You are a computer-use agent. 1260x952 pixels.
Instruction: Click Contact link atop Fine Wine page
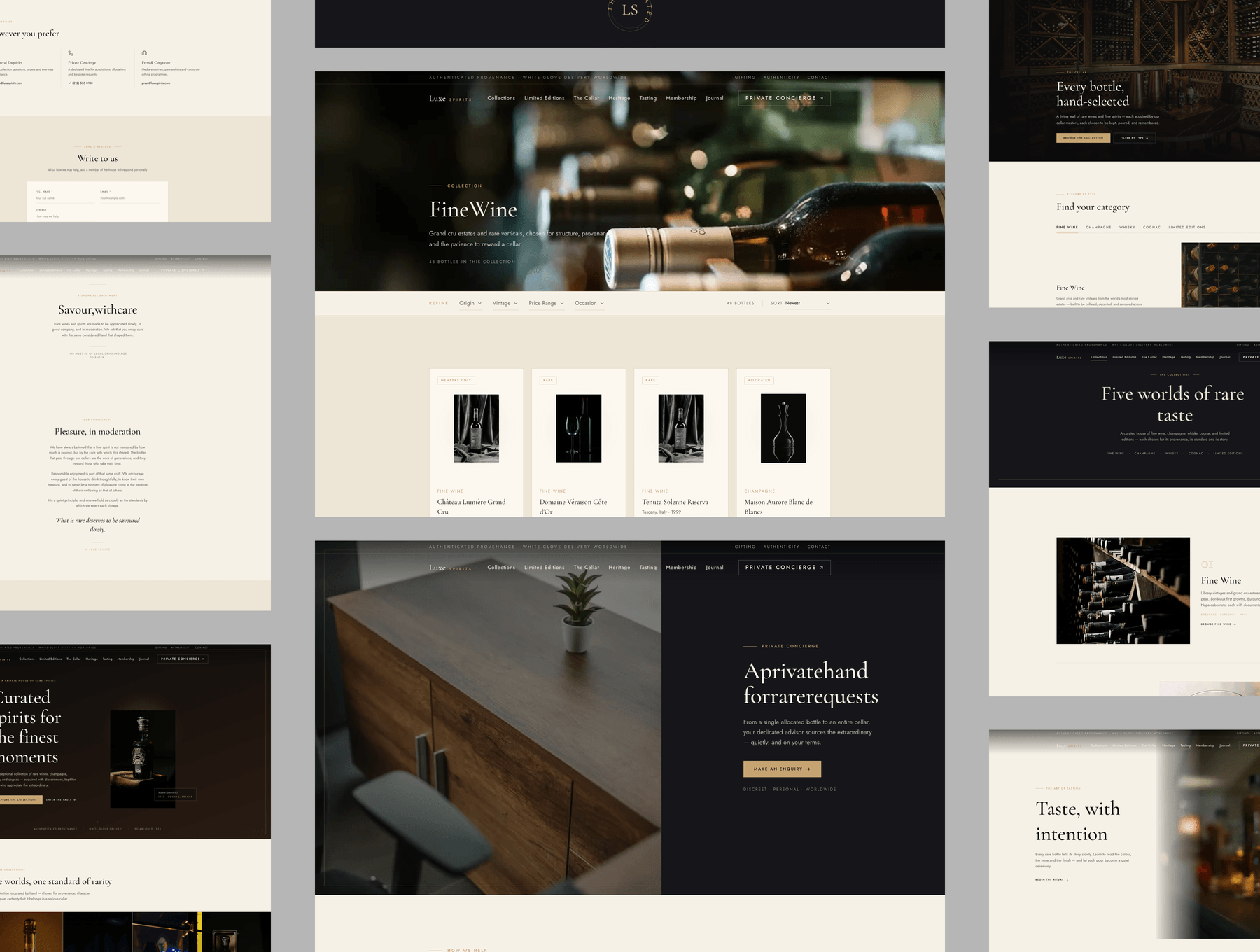(x=818, y=78)
